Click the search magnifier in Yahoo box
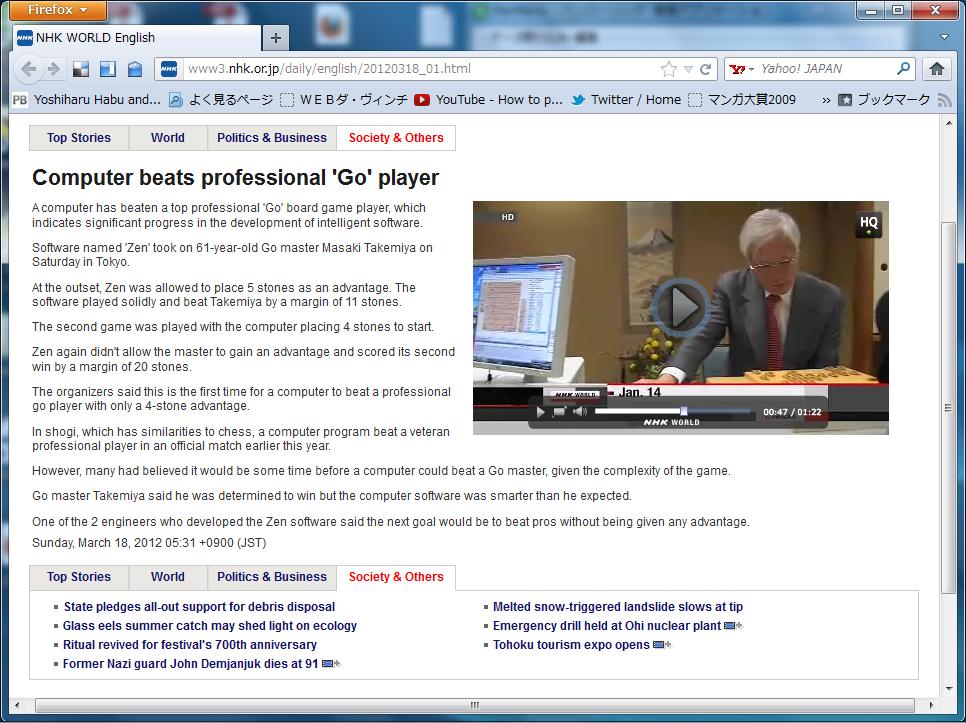The width and height of the screenshot is (966, 723). click(903, 69)
